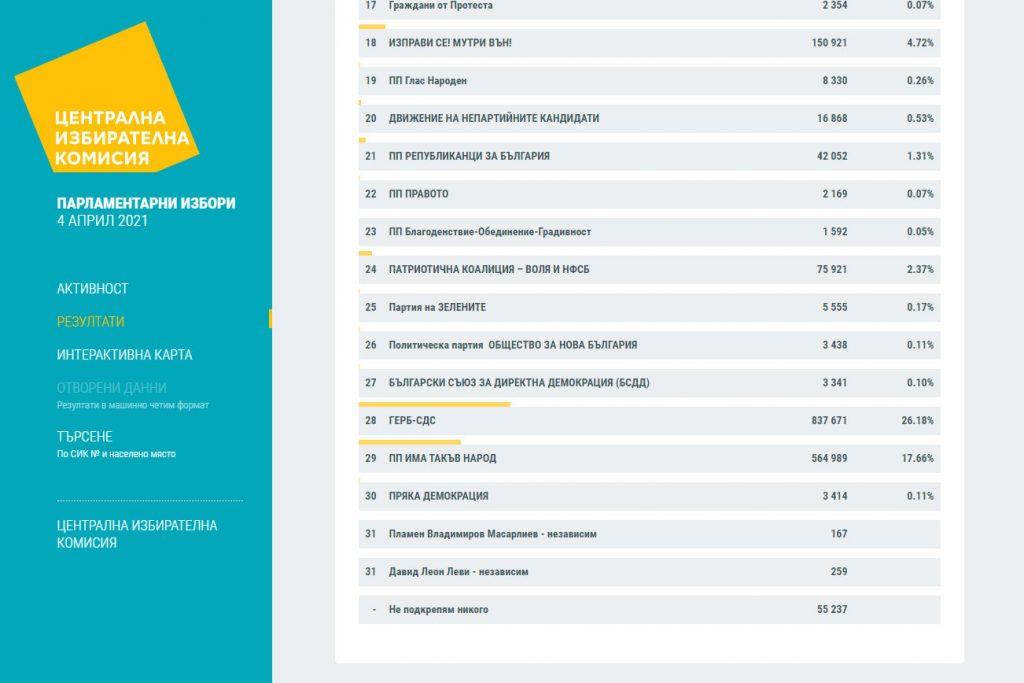
Task: Click the Партия на ЗЕЛЕНИТЕ row
Action: (648, 307)
